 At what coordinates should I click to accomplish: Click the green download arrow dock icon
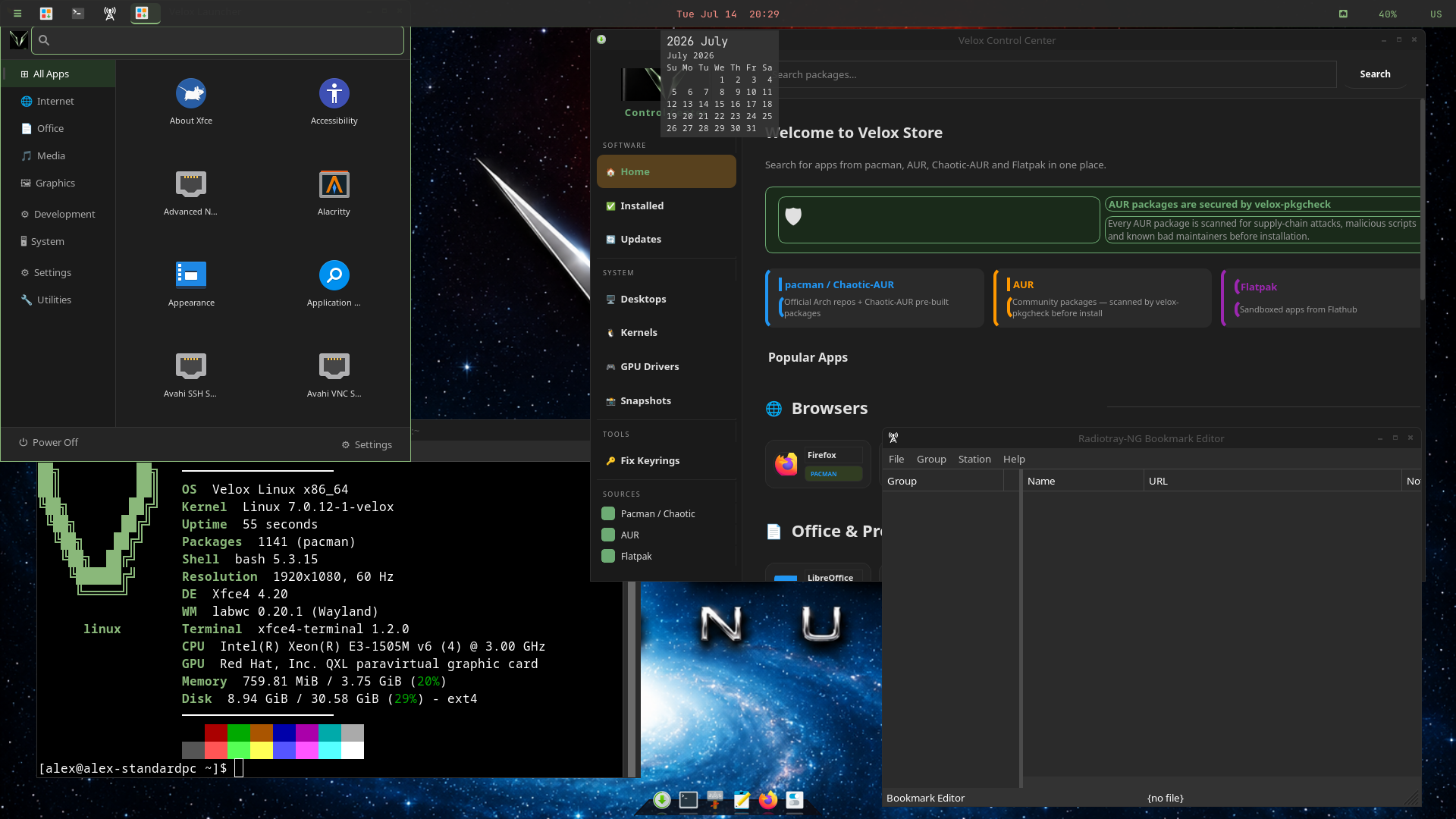[x=662, y=800]
